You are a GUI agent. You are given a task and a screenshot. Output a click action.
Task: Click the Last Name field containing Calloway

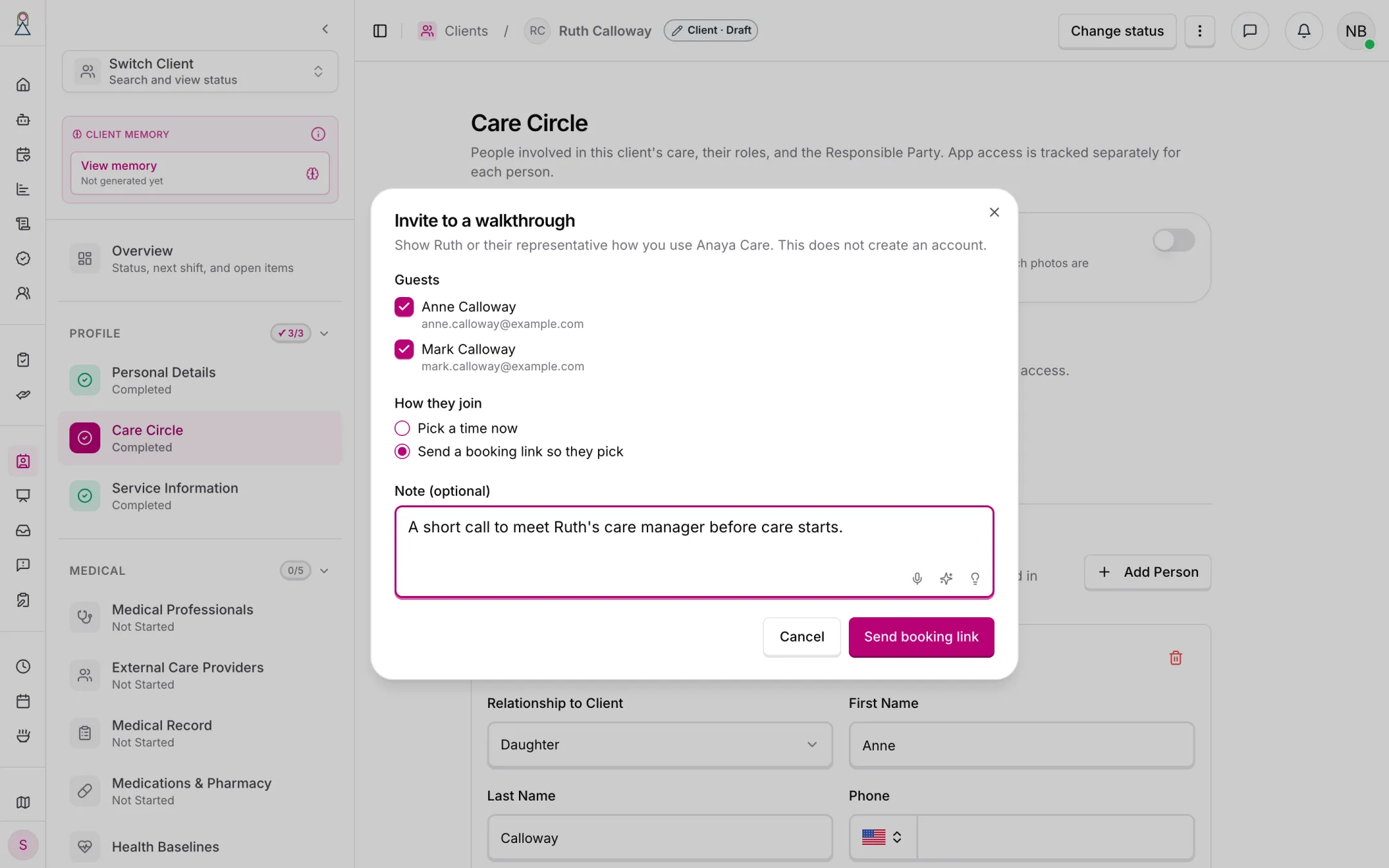coord(660,838)
